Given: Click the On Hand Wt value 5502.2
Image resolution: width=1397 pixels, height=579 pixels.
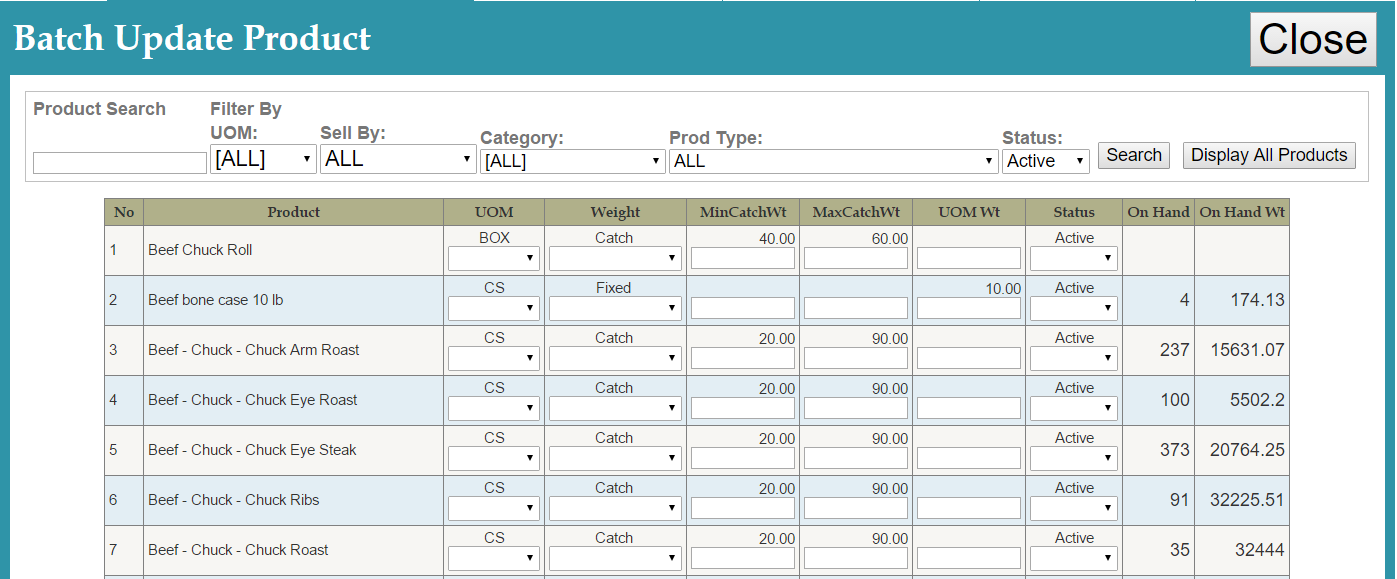Looking at the screenshot, I should coord(1257,400).
